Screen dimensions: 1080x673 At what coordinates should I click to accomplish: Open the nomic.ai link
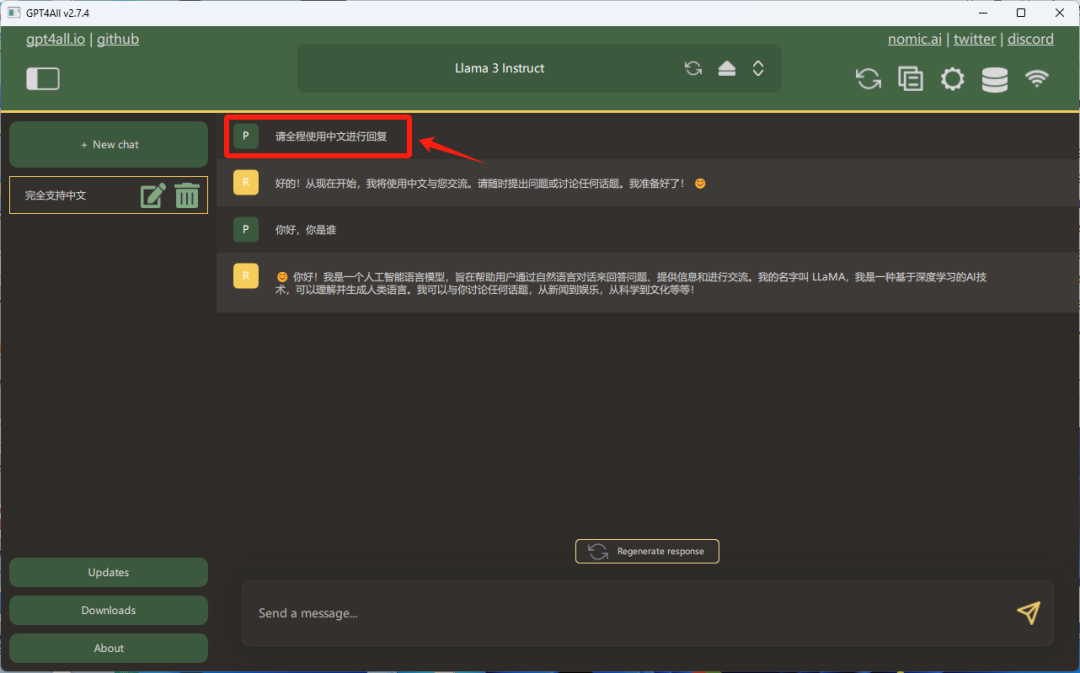[x=915, y=39]
